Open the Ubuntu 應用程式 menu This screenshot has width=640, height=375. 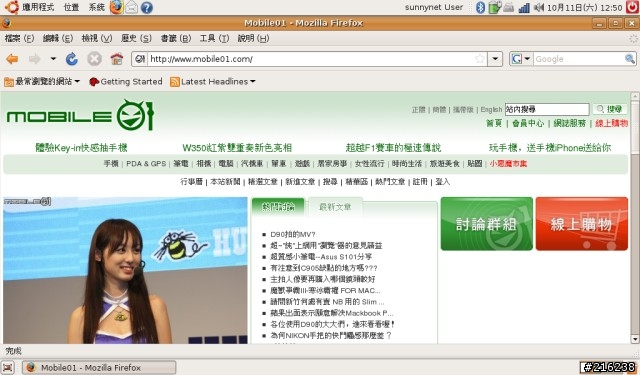point(30,7)
